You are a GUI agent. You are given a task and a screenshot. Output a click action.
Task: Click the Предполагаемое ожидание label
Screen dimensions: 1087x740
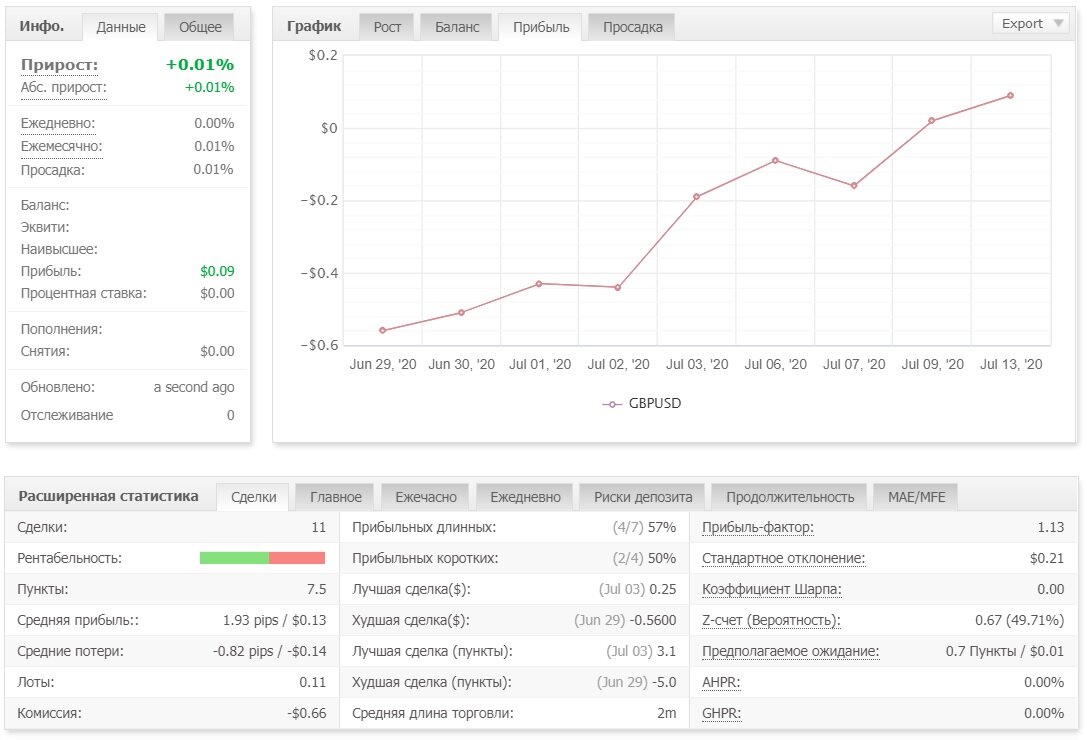coord(790,651)
